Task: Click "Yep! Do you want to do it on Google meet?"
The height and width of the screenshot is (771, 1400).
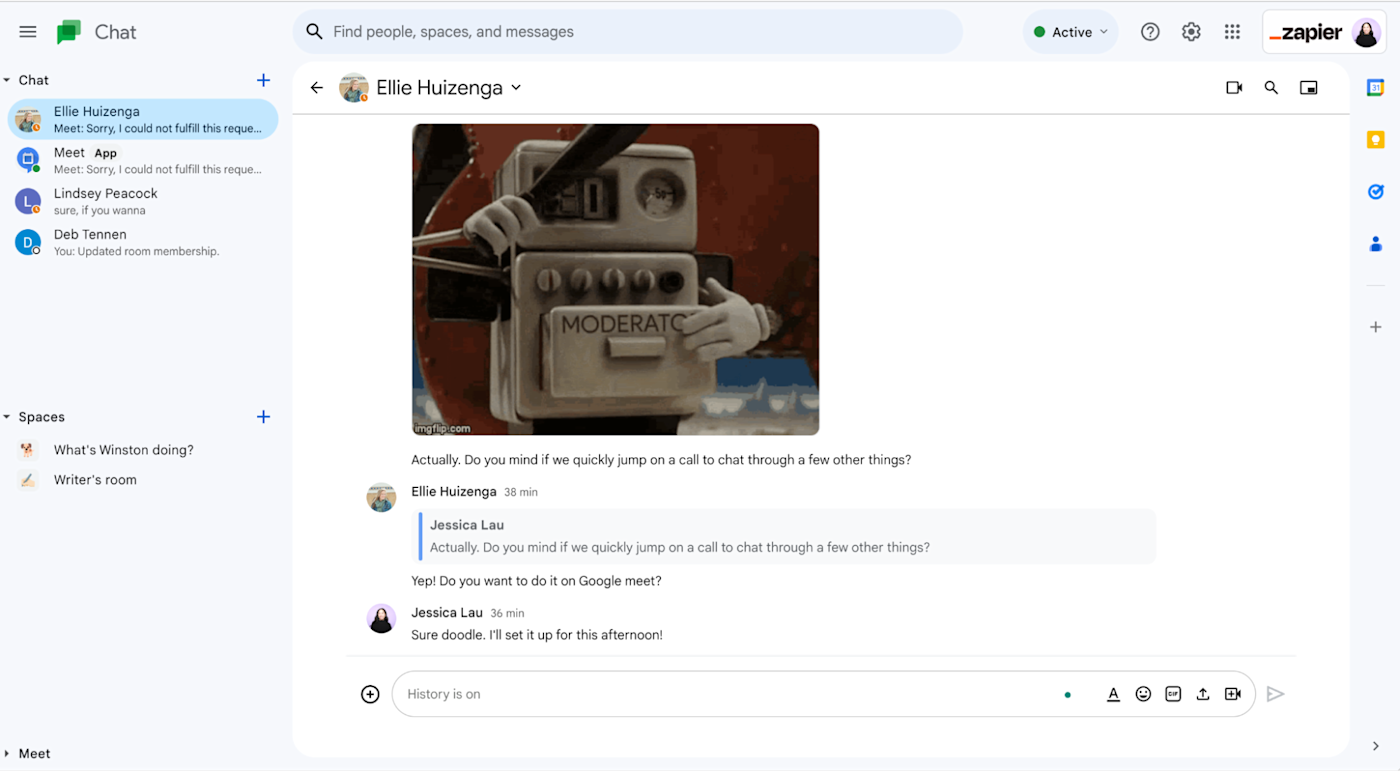Action: click(536, 581)
